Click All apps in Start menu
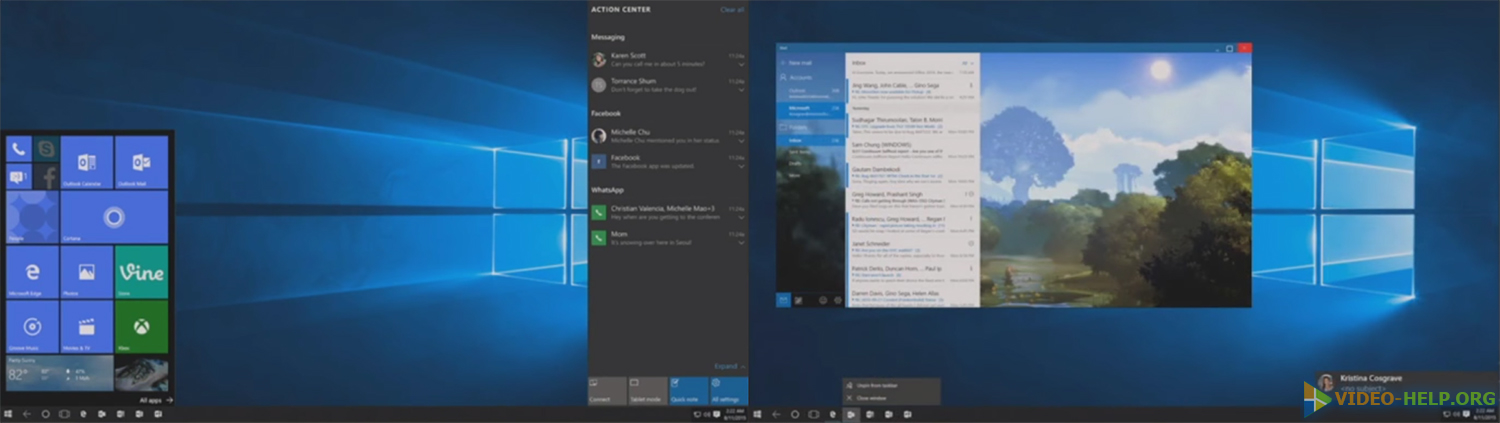 156,400
